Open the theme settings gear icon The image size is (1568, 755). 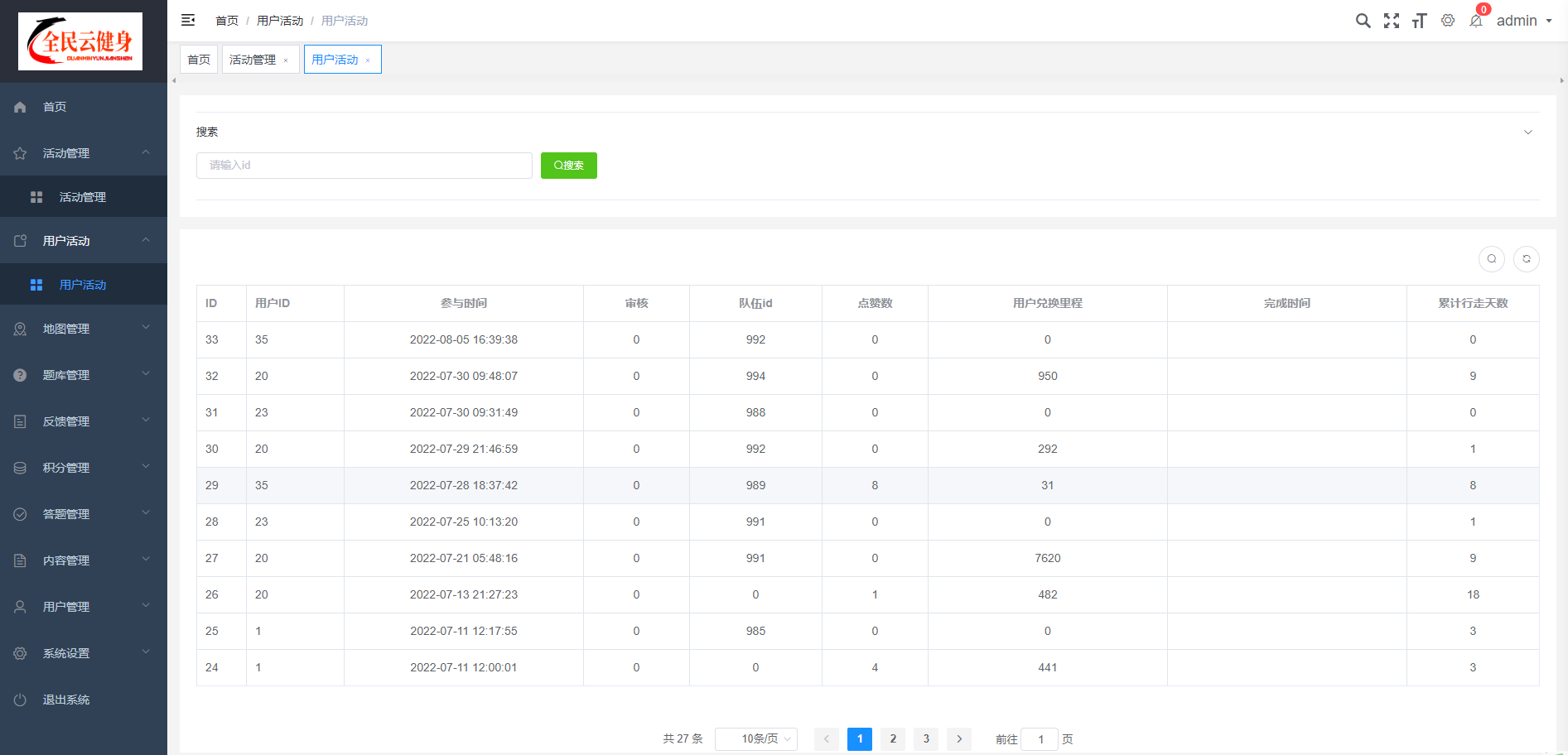click(x=1448, y=21)
